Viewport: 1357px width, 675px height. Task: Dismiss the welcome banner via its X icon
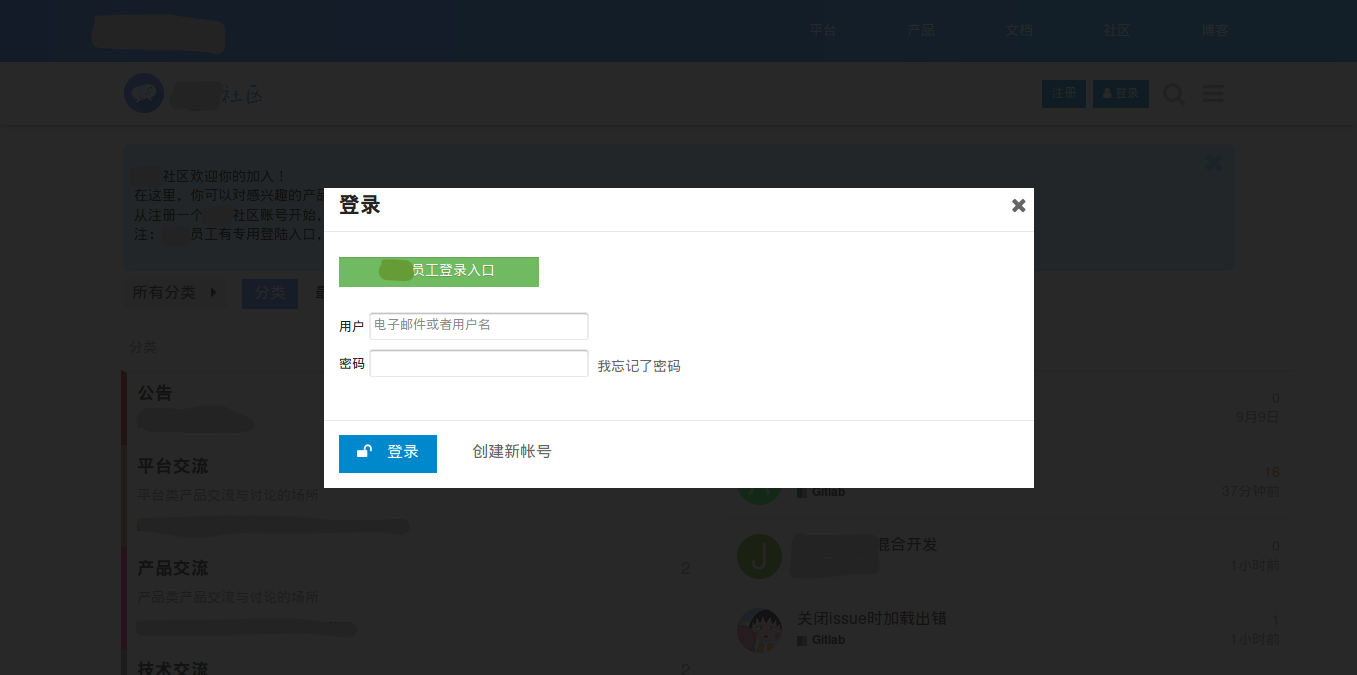click(1213, 162)
